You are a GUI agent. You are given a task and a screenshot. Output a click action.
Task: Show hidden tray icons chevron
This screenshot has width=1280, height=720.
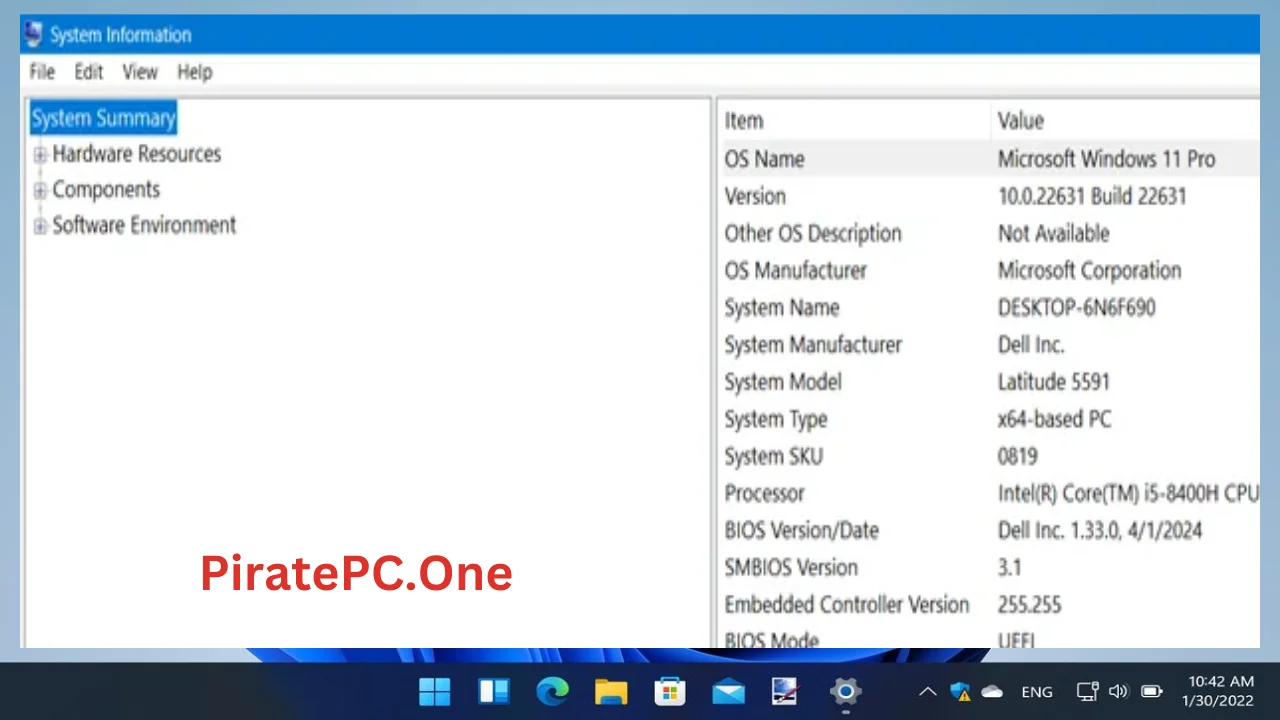pyautogui.click(x=928, y=691)
